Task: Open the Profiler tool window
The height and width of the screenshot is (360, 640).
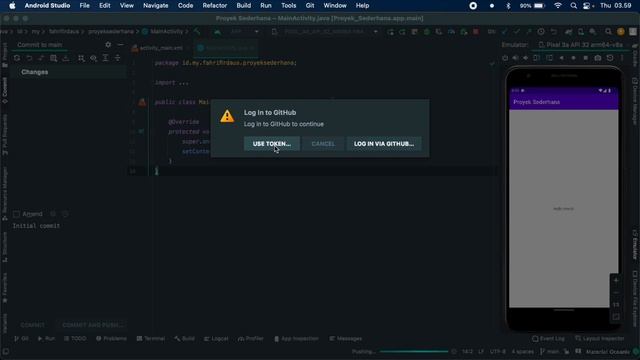Action: coord(251,339)
